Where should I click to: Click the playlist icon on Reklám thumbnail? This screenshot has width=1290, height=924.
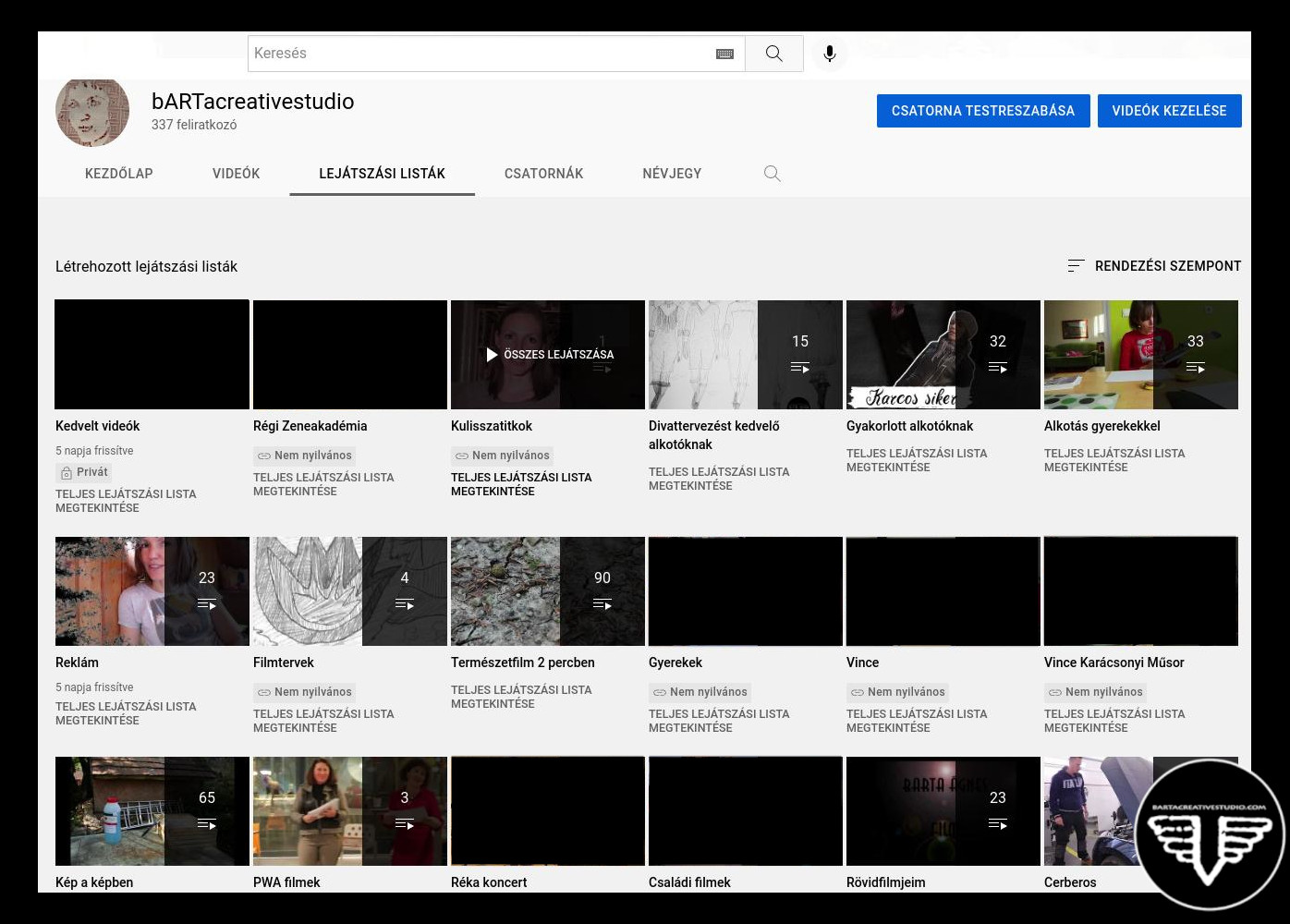coord(207,604)
